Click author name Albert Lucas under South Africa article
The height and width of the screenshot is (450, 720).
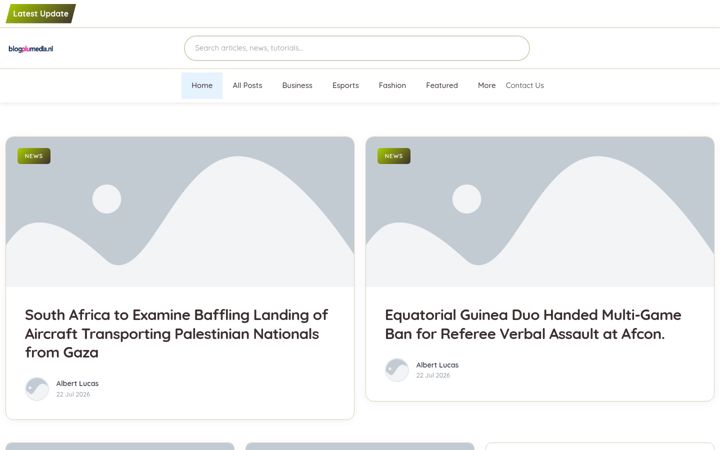click(x=77, y=383)
